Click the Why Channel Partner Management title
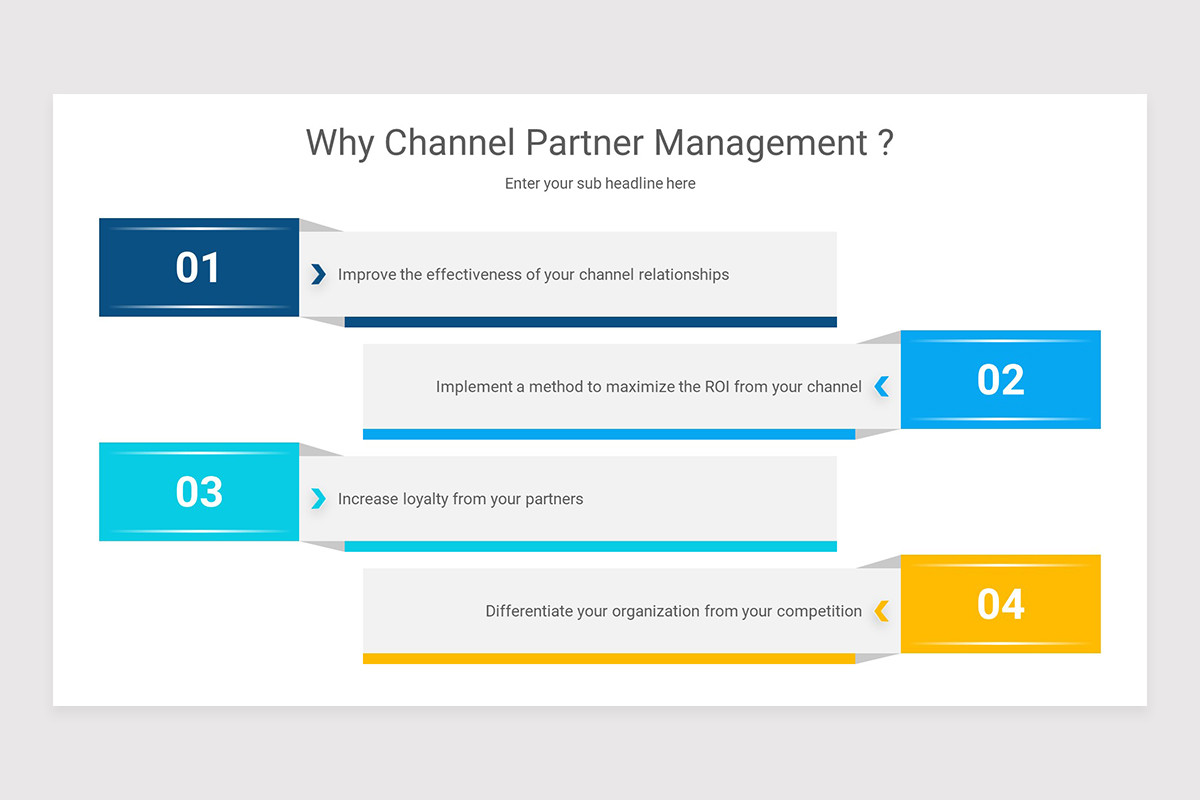The image size is (1200, 800). (x=600, y=142)
